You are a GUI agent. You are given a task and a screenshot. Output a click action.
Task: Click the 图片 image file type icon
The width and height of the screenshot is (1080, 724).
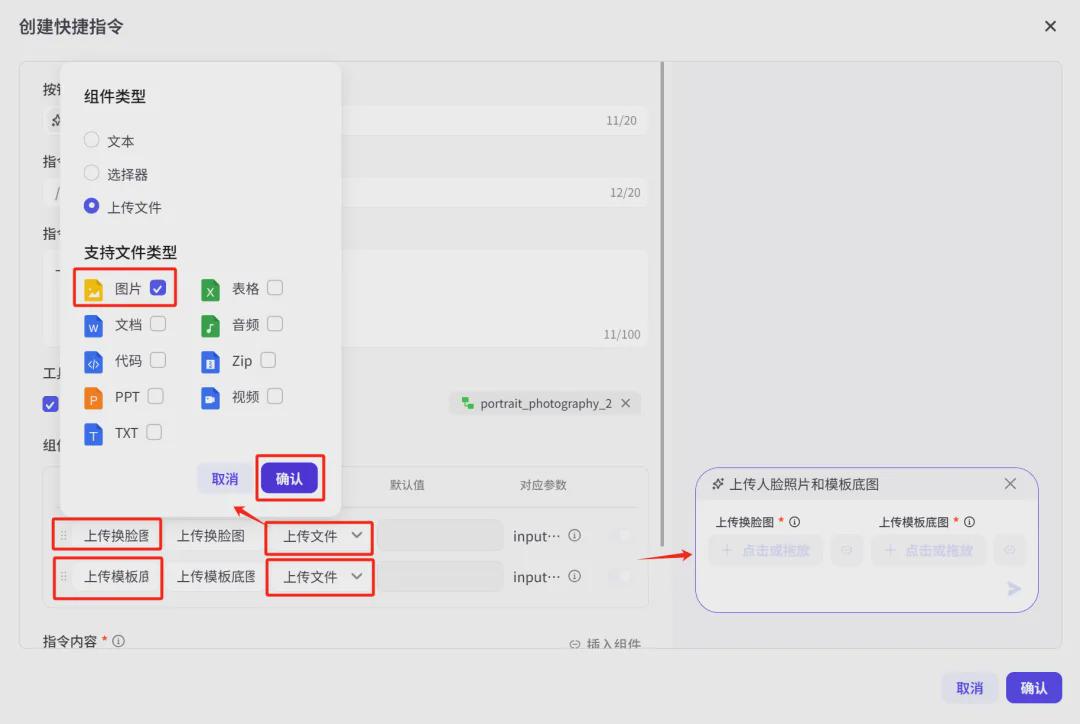click(x=95, y=288)
